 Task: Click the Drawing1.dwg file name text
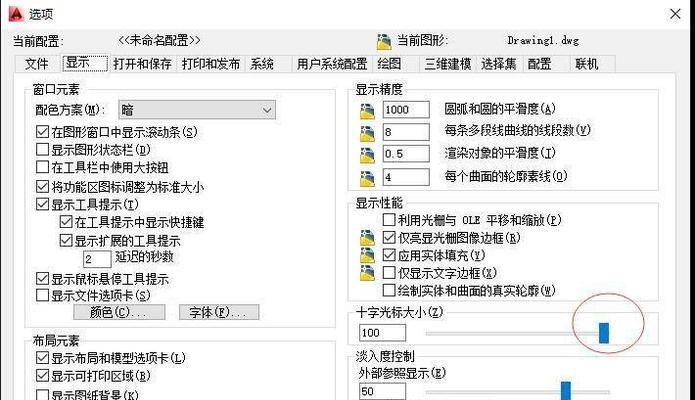coord(543,40)
